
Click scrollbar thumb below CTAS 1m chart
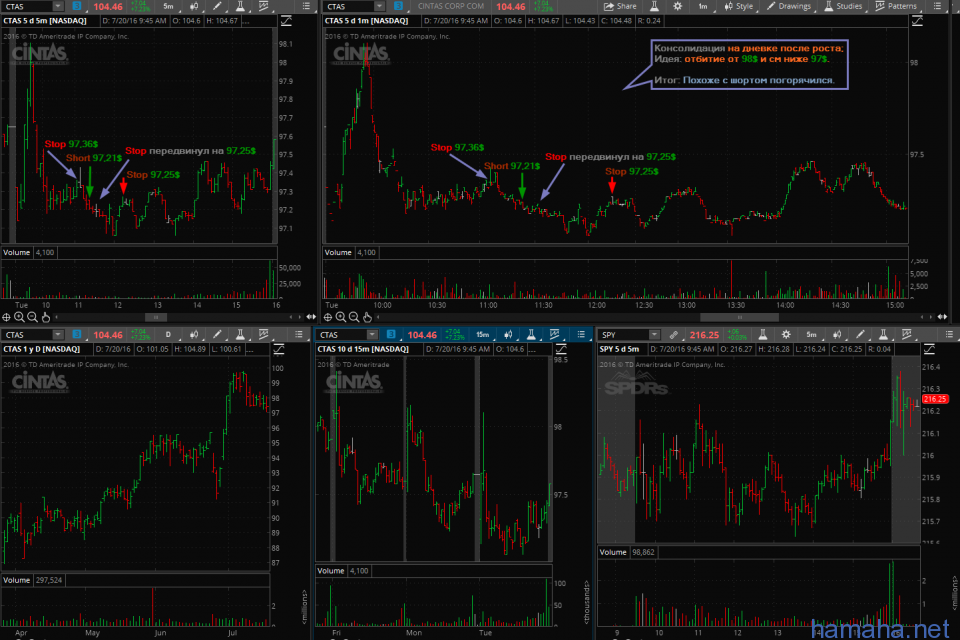(739, 317)
